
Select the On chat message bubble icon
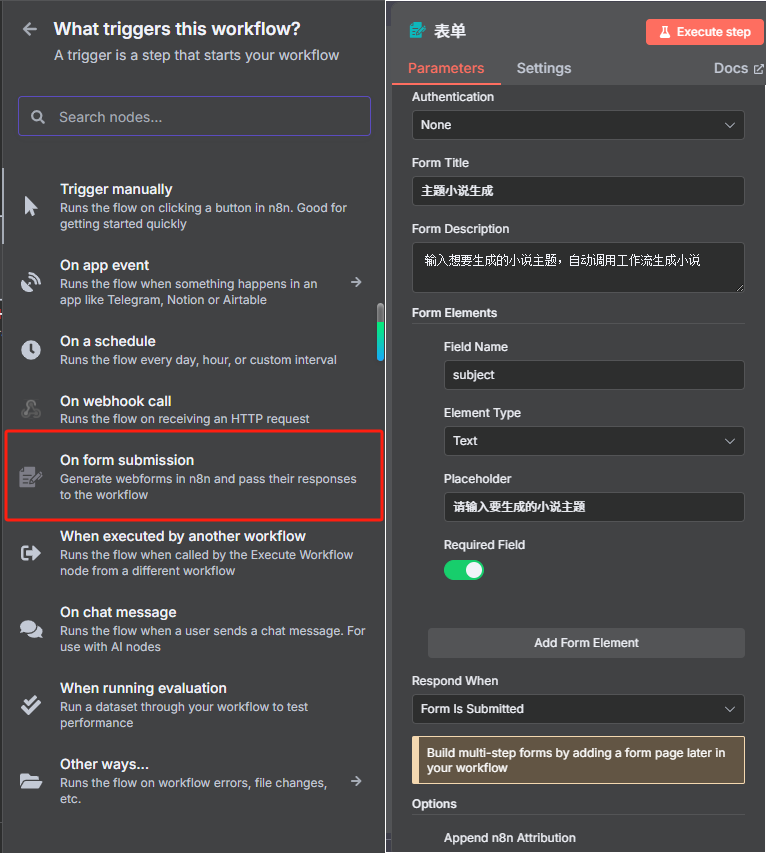click(31, 629)
